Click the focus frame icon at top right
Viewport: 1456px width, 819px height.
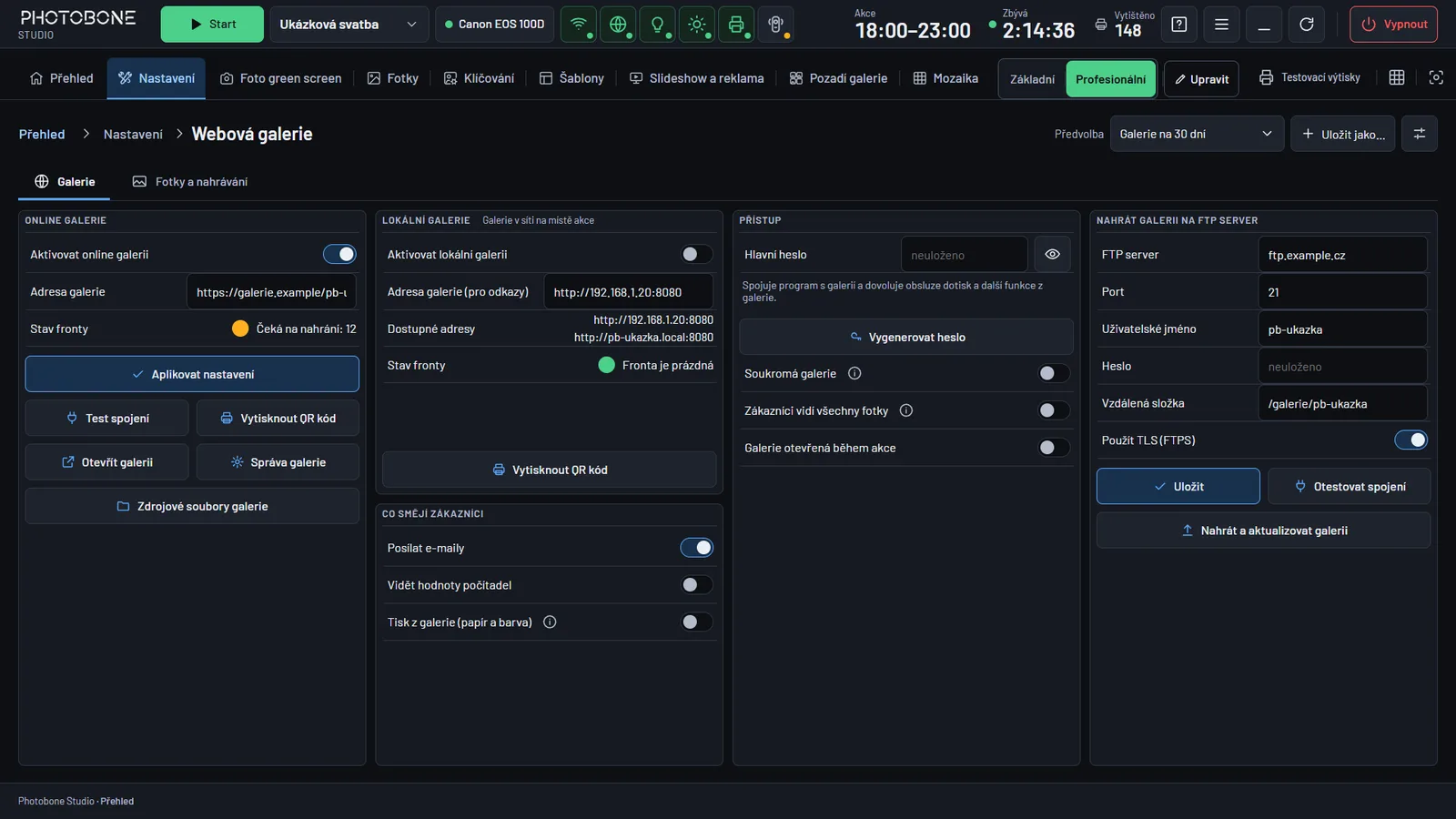(x=1436, y=78)
